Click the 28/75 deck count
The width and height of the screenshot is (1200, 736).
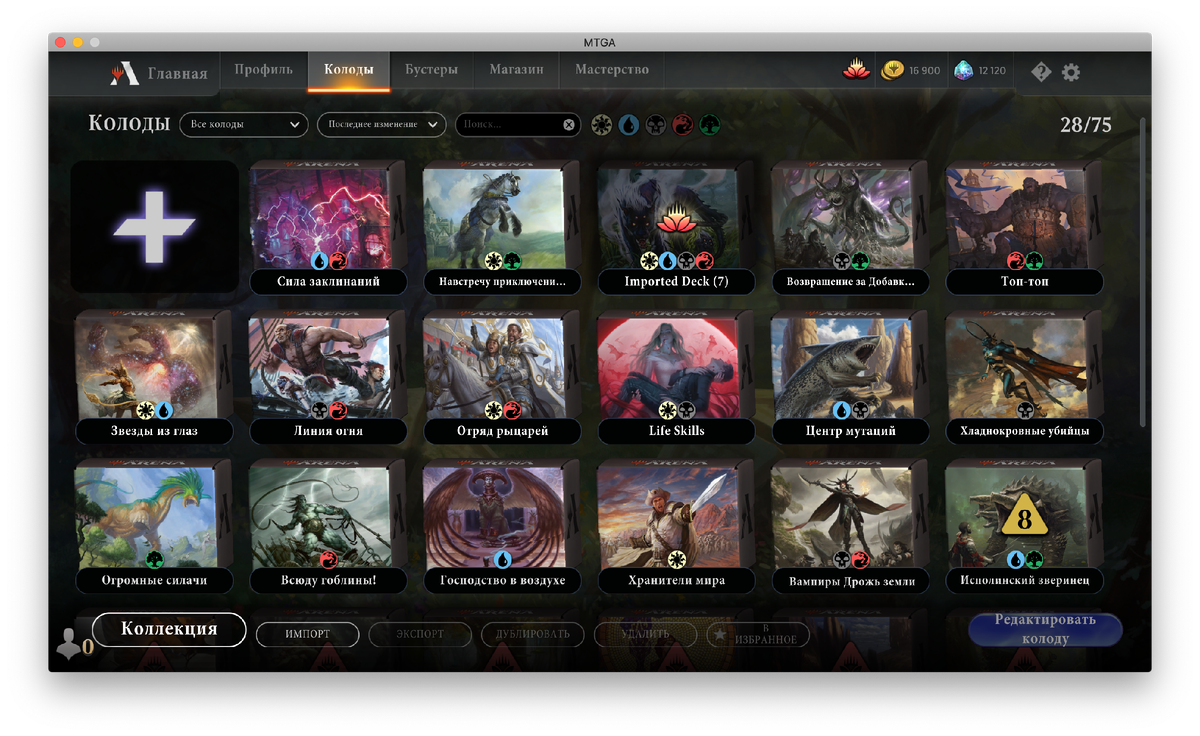click(x=1085, y=125)
